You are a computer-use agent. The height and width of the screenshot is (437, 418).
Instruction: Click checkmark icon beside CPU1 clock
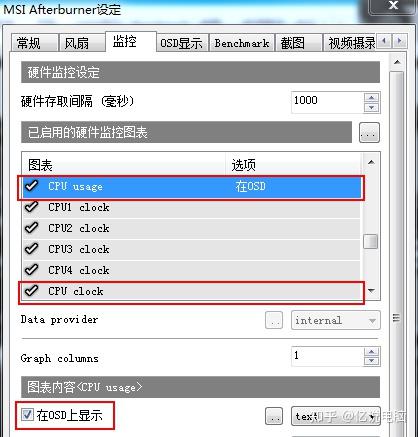point(32,207)
